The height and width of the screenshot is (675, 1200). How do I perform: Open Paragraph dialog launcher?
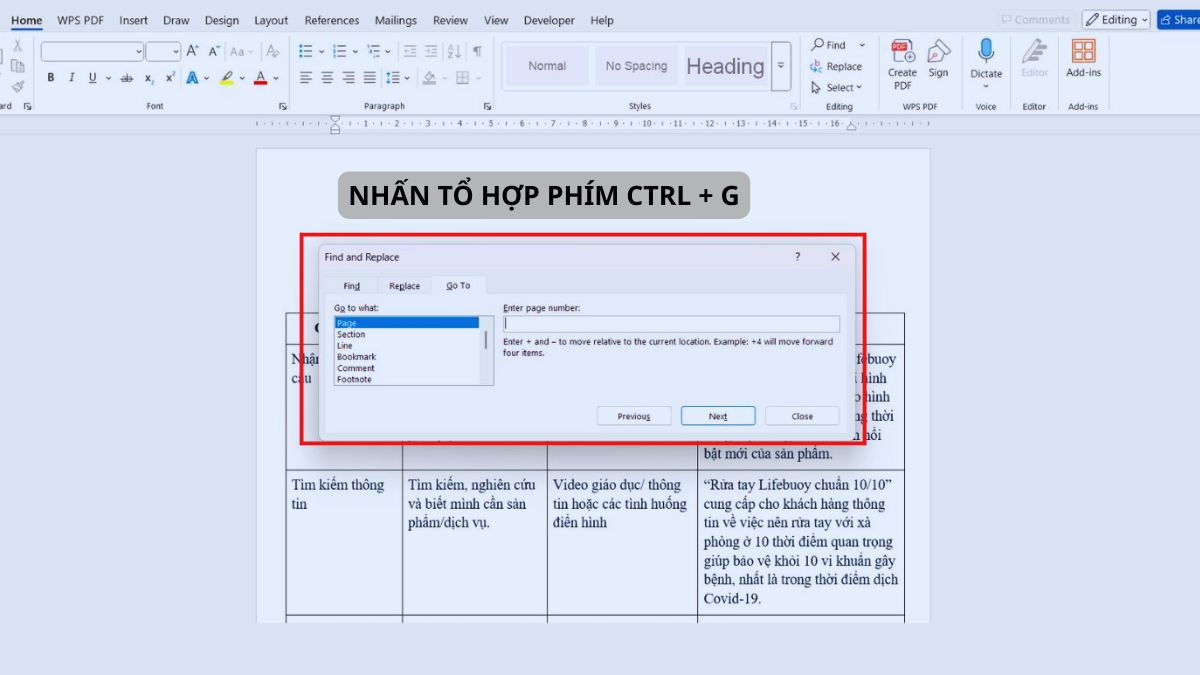point(487,106)
